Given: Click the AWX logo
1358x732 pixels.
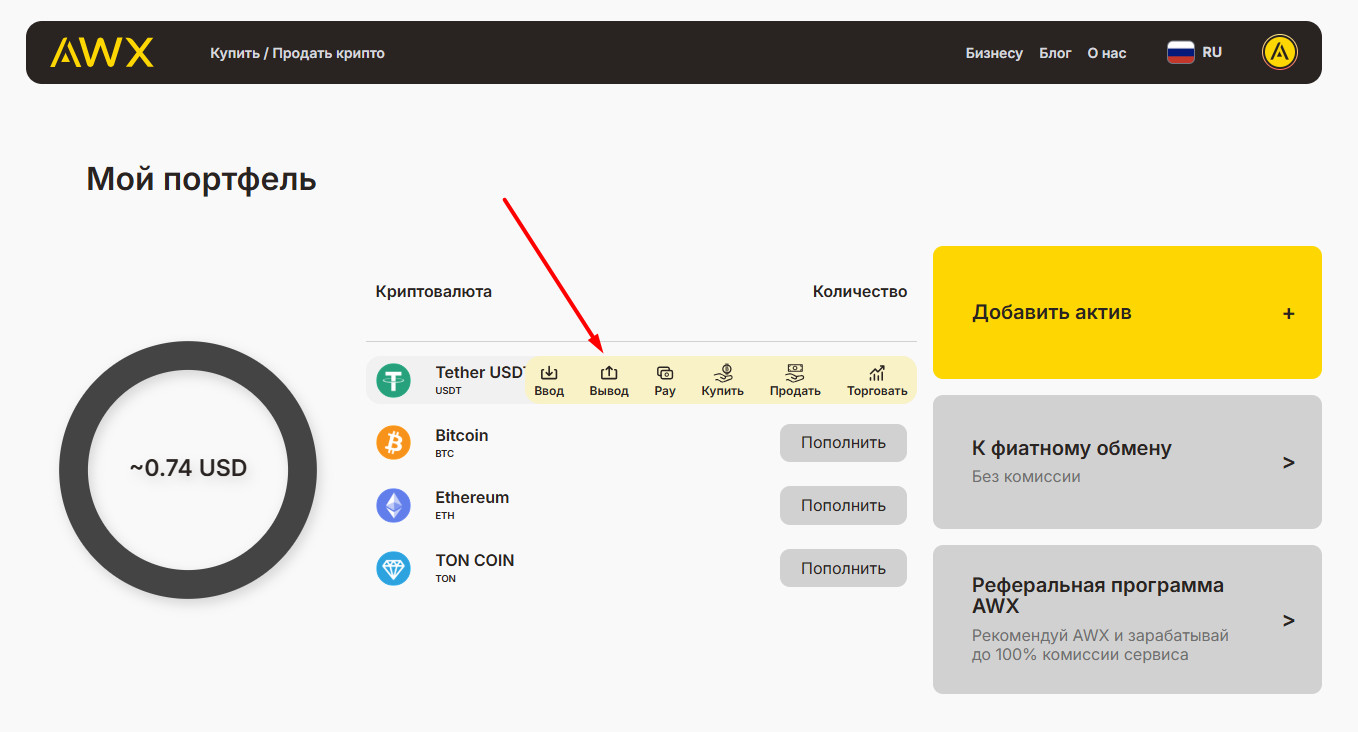Looking at the screenshot, I should coord(102,53).
